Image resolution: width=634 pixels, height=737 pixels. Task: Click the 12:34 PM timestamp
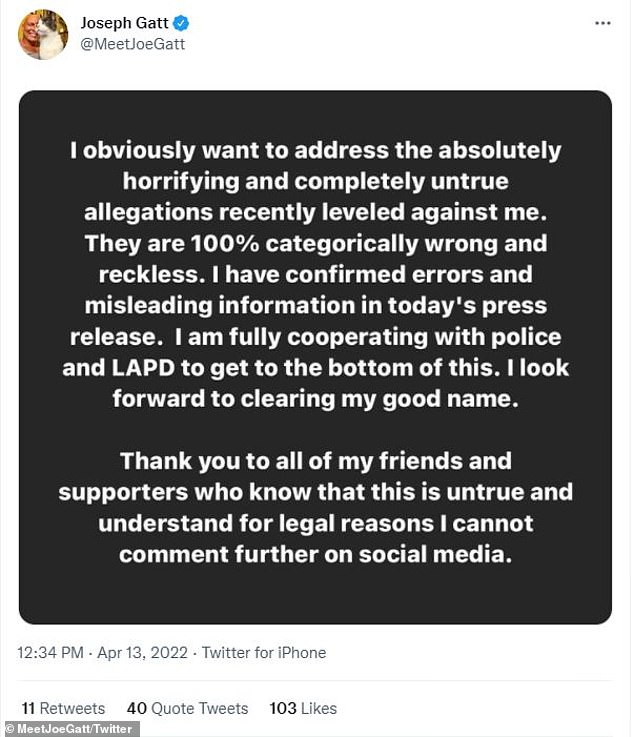[x=50, y=652]
